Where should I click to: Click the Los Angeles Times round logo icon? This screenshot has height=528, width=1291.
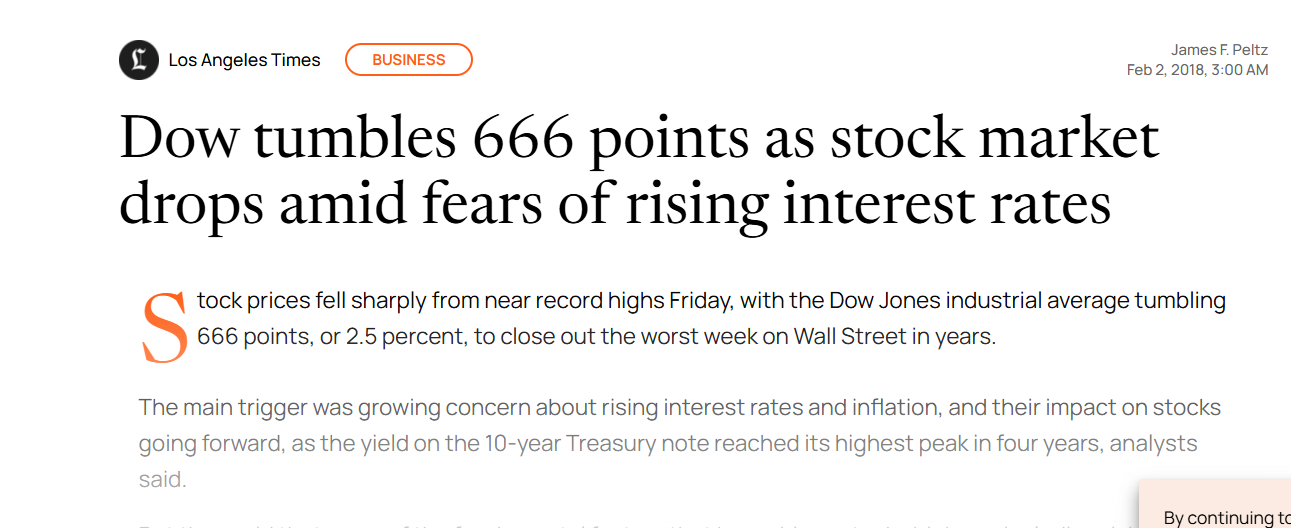139,60
